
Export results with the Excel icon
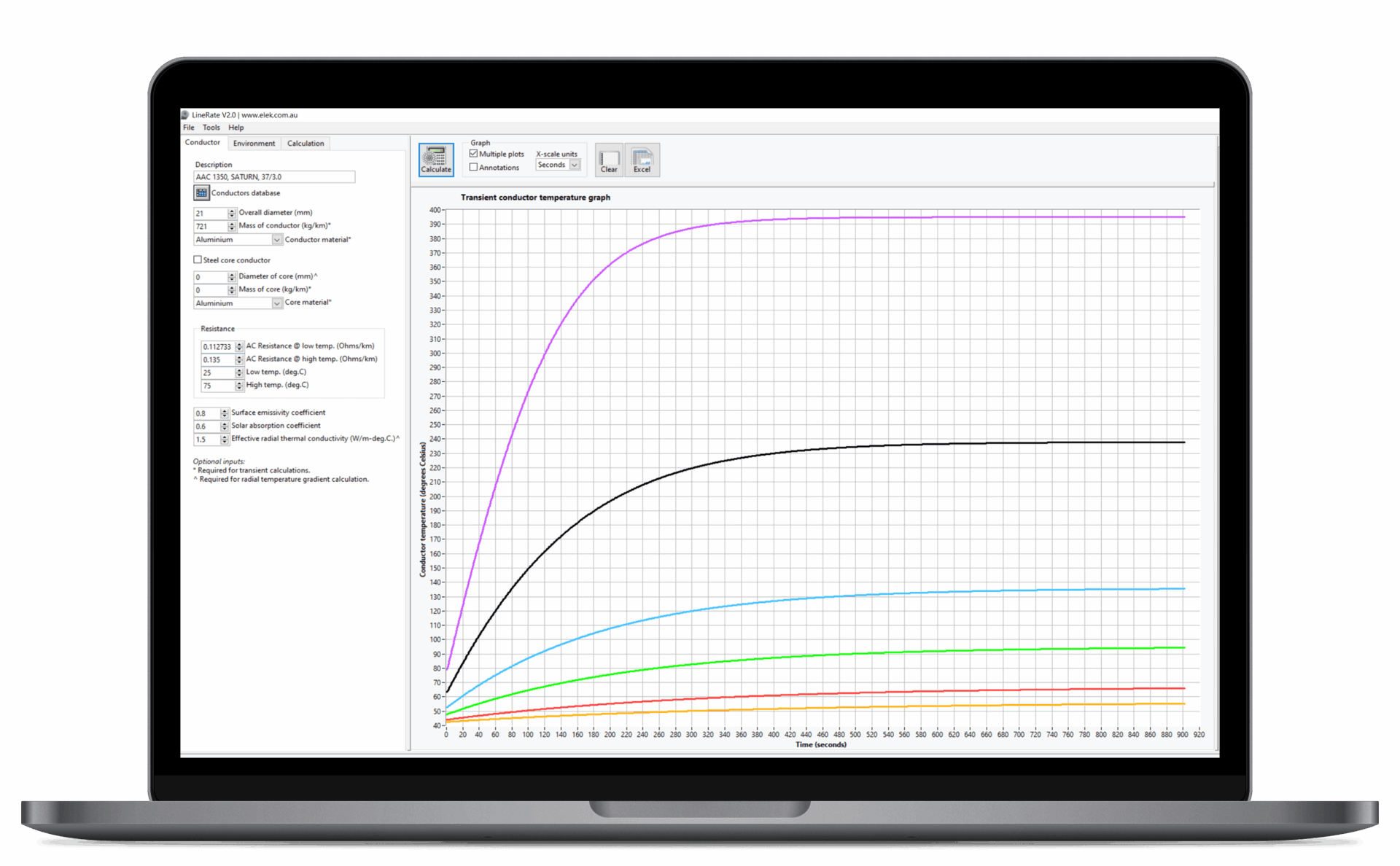point(642,160)
